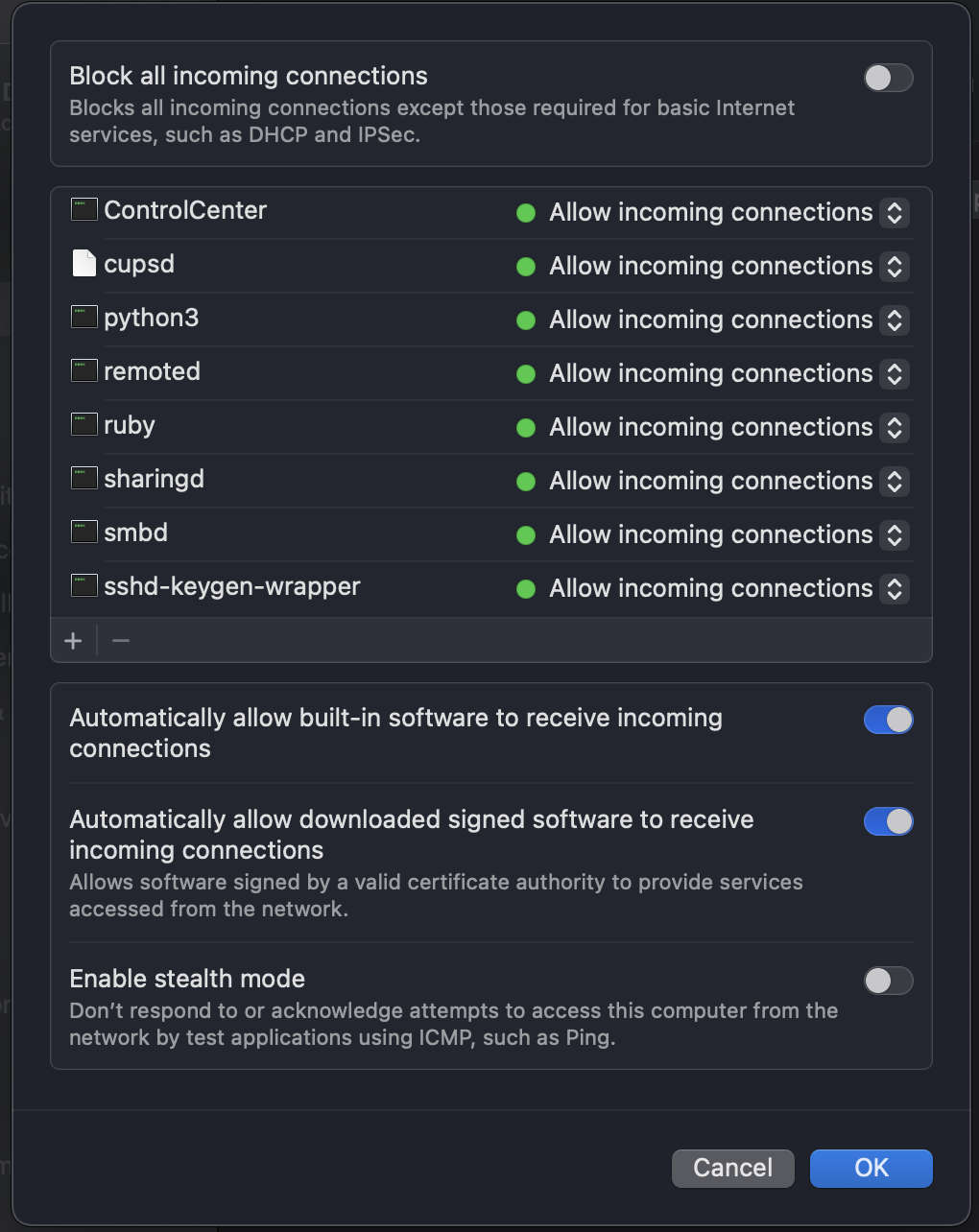979x1232 pixels.
Task: Click the ControlCenter terminal icon
Action: click(84, 209)
